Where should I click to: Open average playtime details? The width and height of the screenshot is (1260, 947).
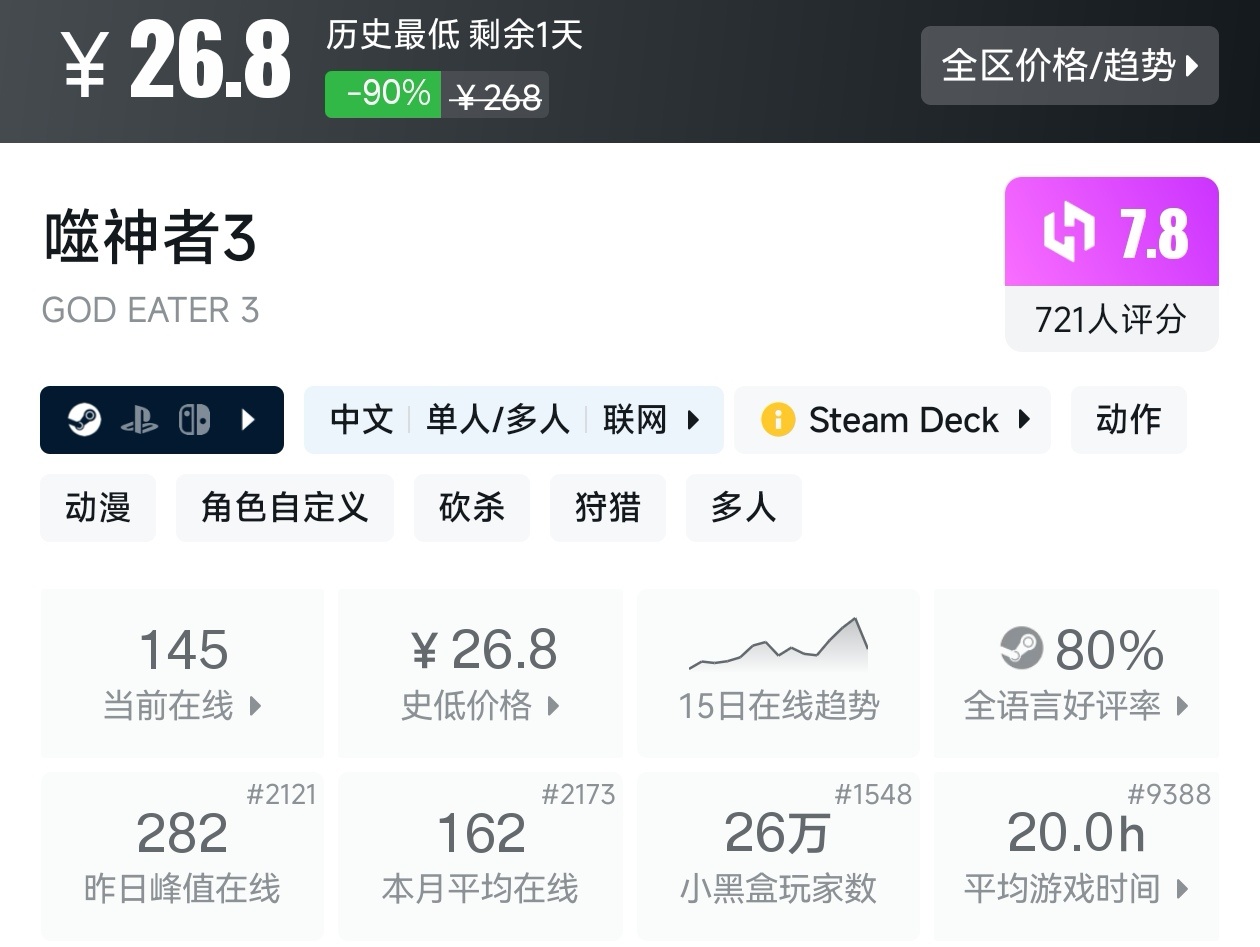[x=1076, y=856]
